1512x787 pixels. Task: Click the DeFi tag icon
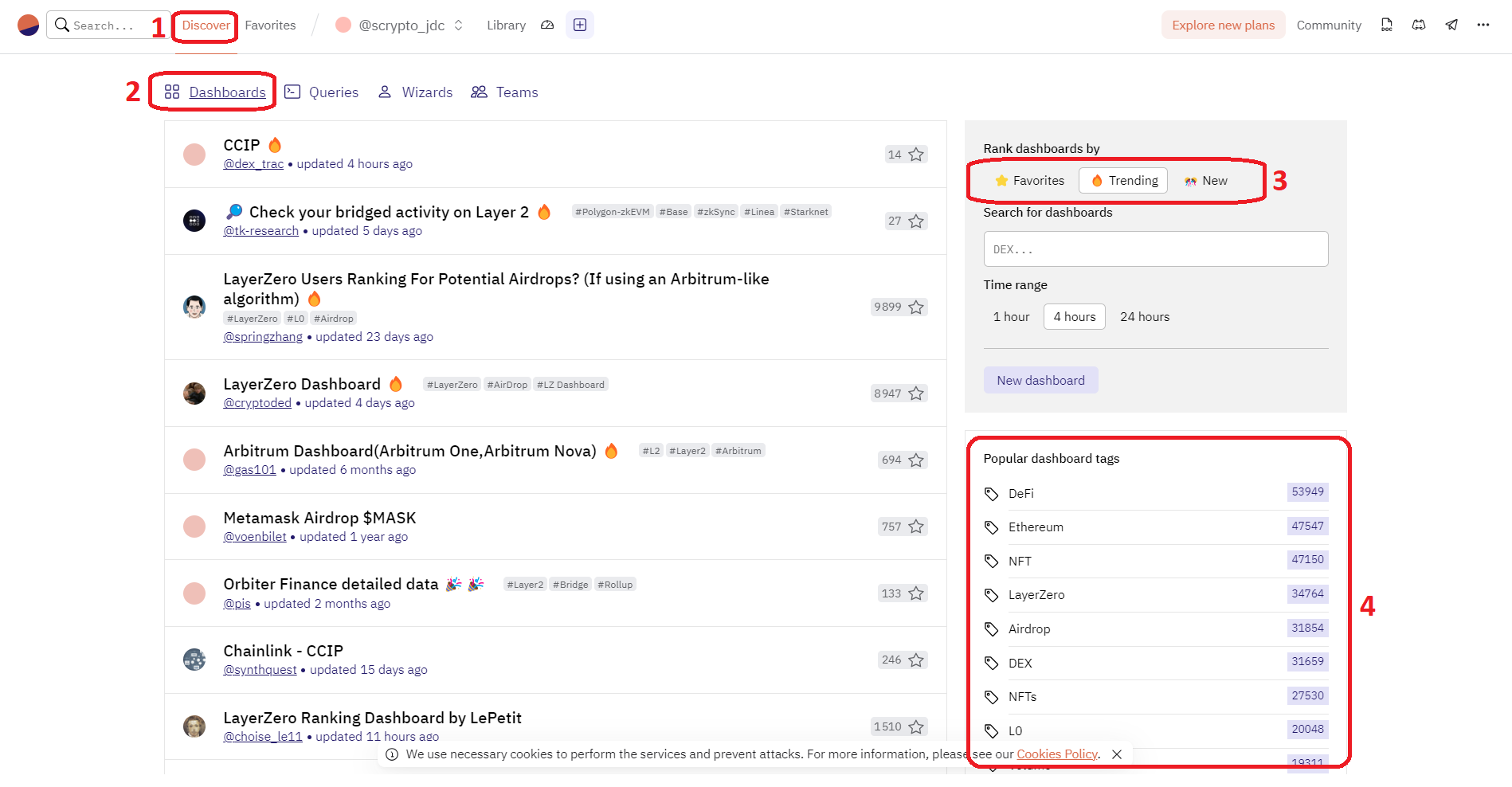pyautogui.click(x=991, y=494)
